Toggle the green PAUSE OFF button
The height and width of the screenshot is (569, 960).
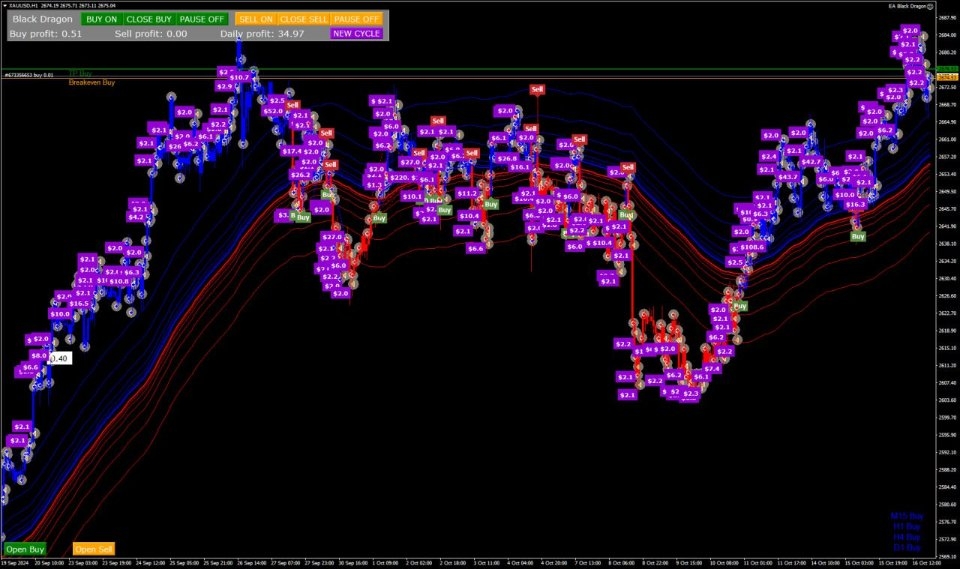[201, 19]
